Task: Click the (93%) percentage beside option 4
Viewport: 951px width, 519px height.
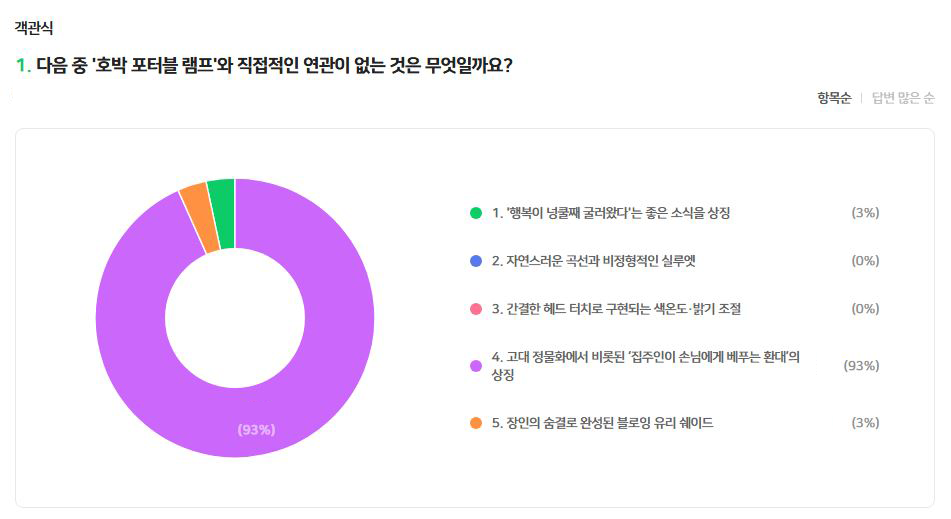Action: 861,366
